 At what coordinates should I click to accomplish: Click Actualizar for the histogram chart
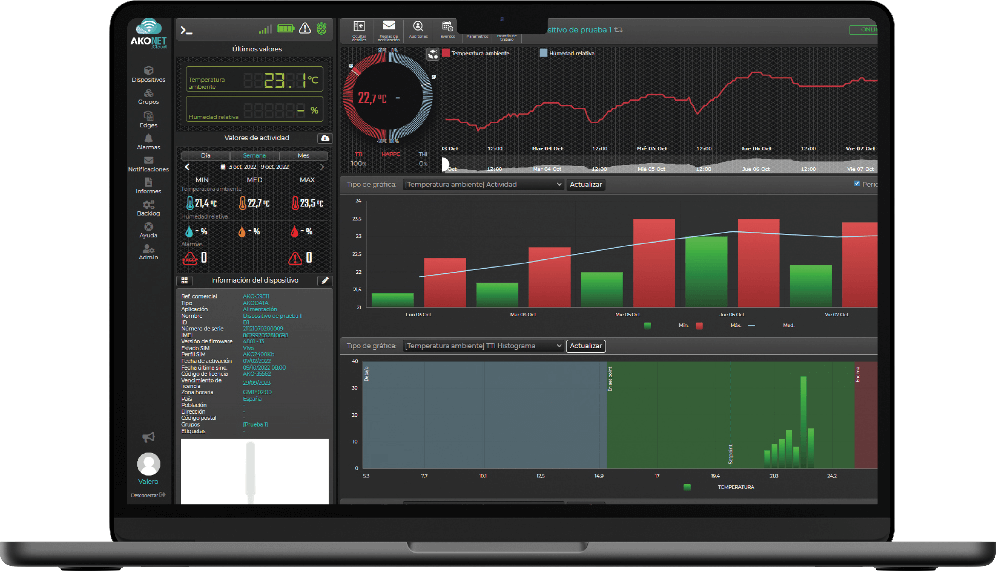point(586,346)
